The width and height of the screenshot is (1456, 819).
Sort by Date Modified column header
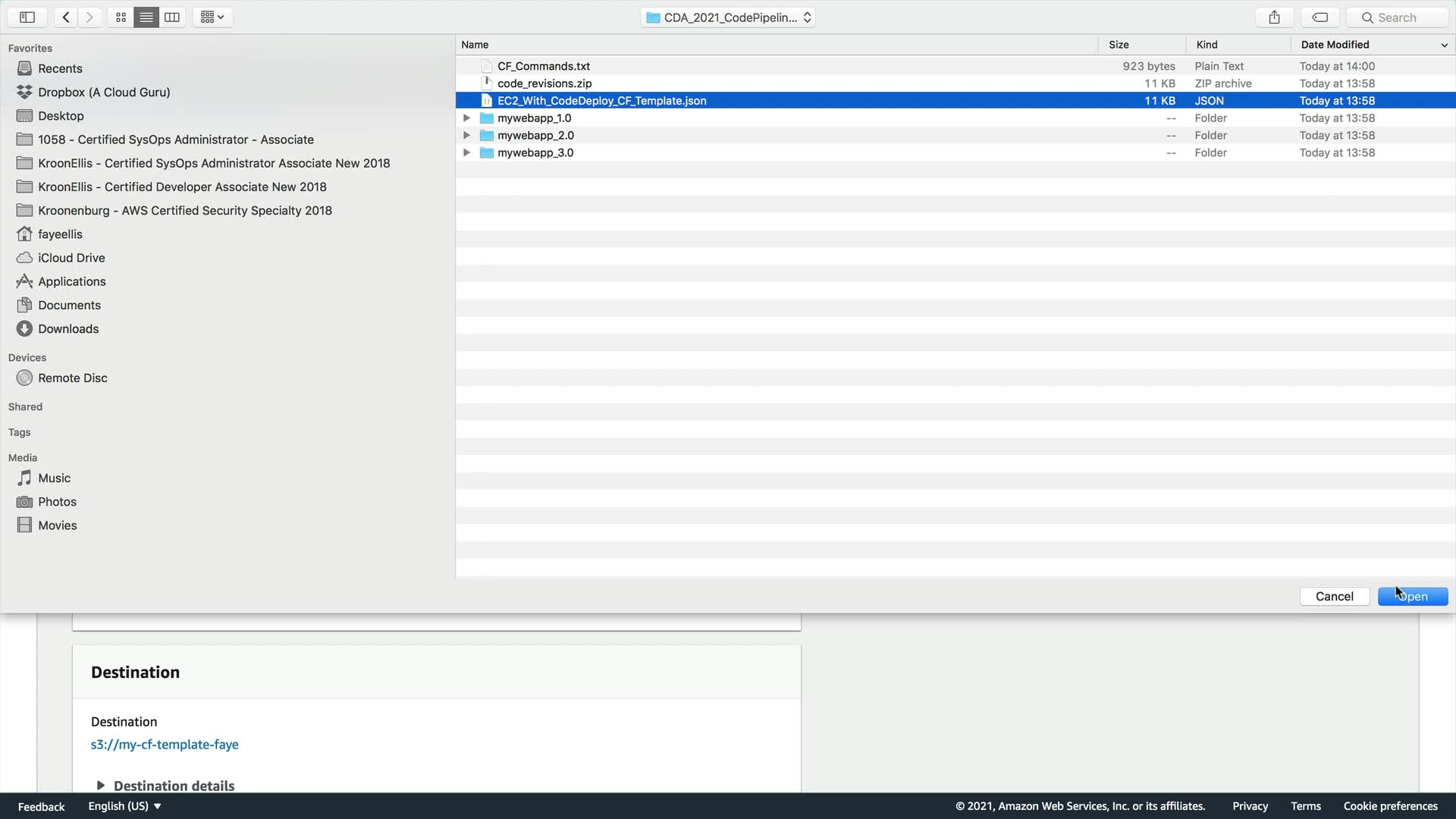(1335, 45)
